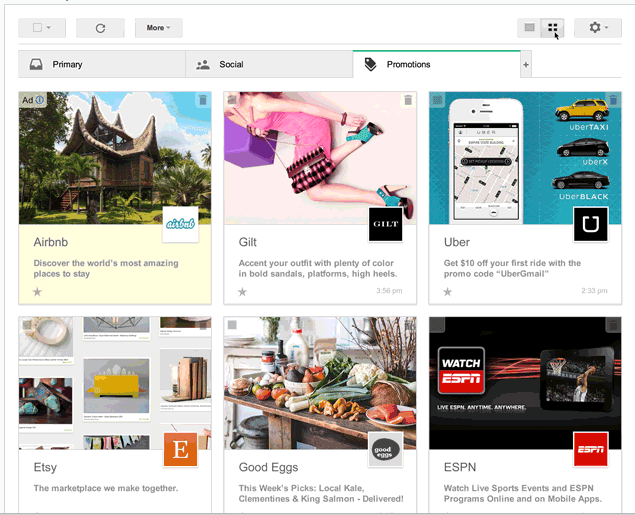Open the Primary tab
Screen dimensions: 635x515
click(x=102, y=64)
